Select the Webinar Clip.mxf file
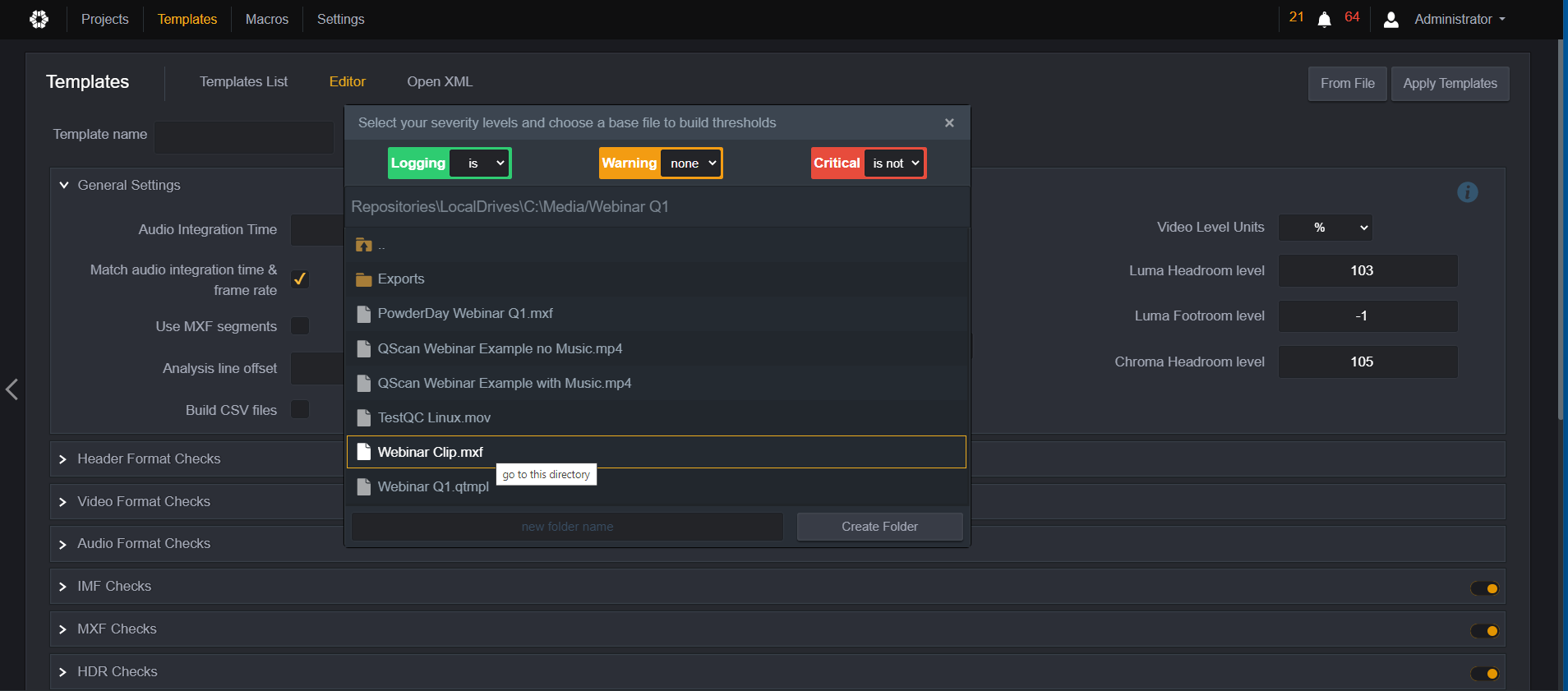This screenshot has width=1568, height=691. (656, 452)
